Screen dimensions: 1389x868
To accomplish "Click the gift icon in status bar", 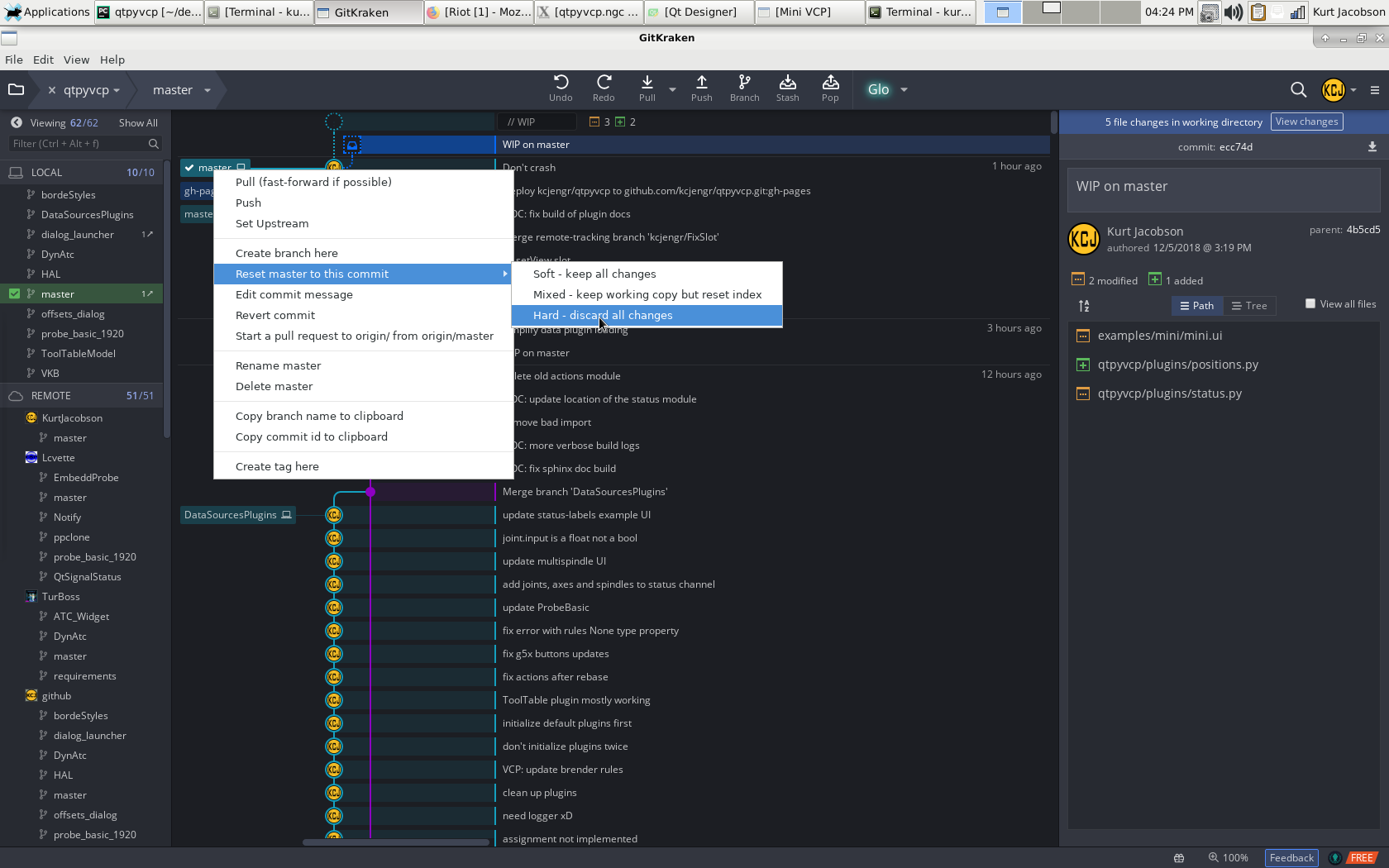I will 1179,858.
